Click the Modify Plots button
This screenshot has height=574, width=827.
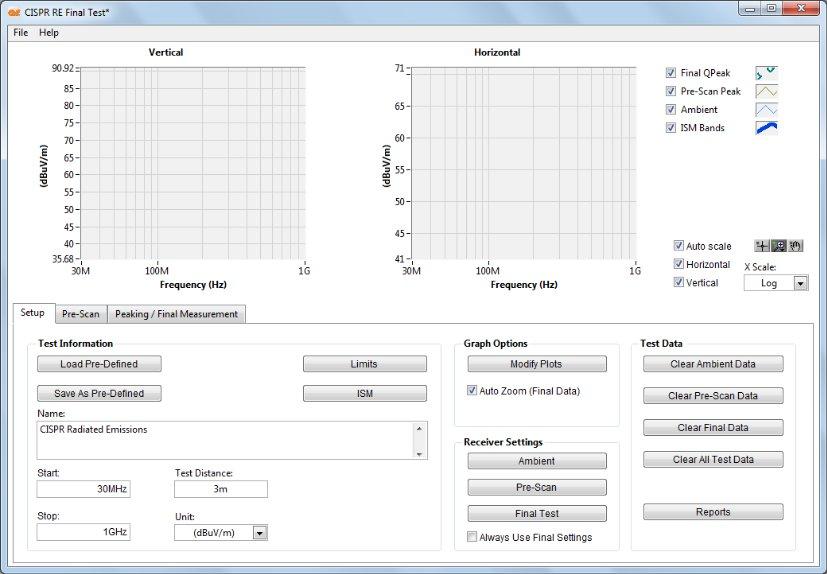point(537,364)
